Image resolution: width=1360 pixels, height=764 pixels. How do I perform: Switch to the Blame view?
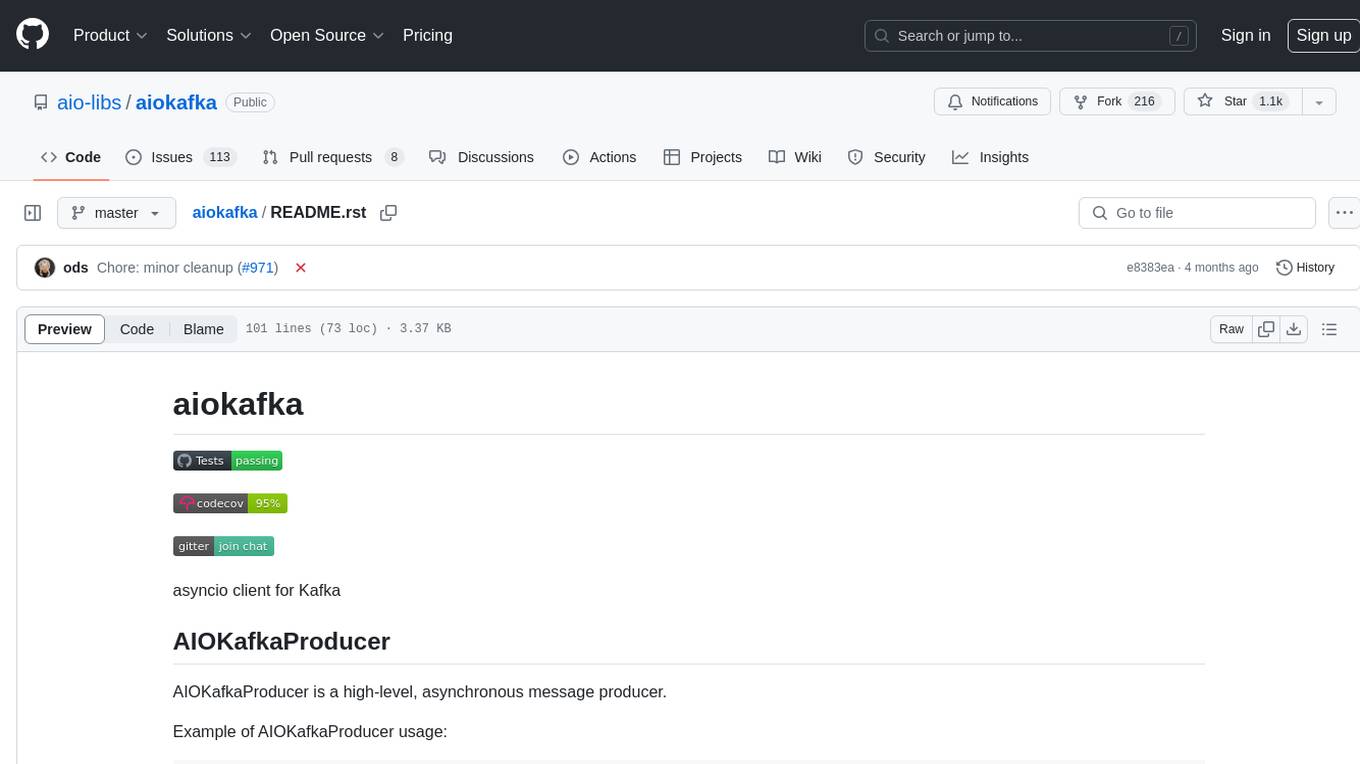pyautogui.click(x=203, y=329)
